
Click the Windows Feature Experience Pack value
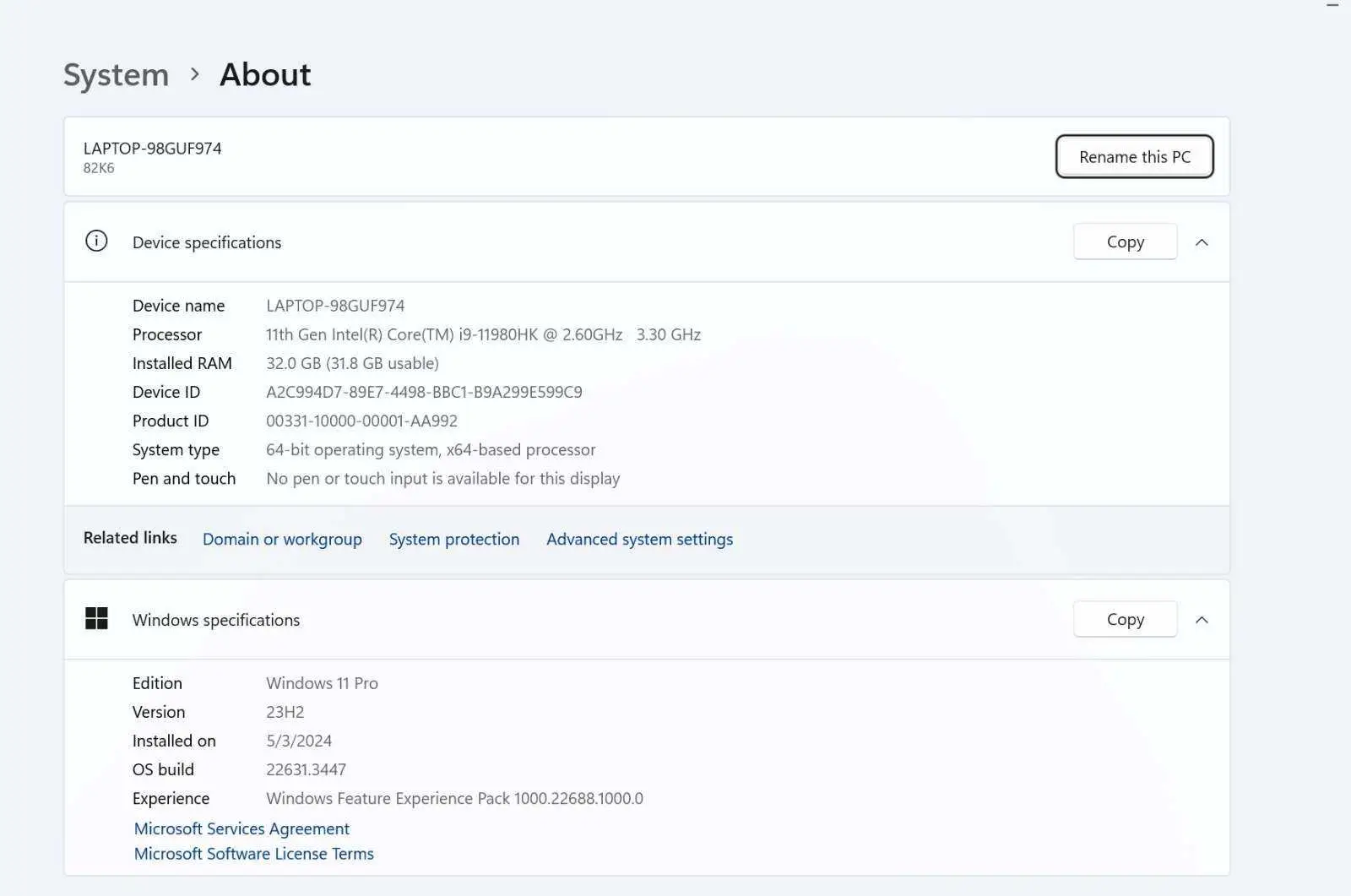(x=454, y=798)
